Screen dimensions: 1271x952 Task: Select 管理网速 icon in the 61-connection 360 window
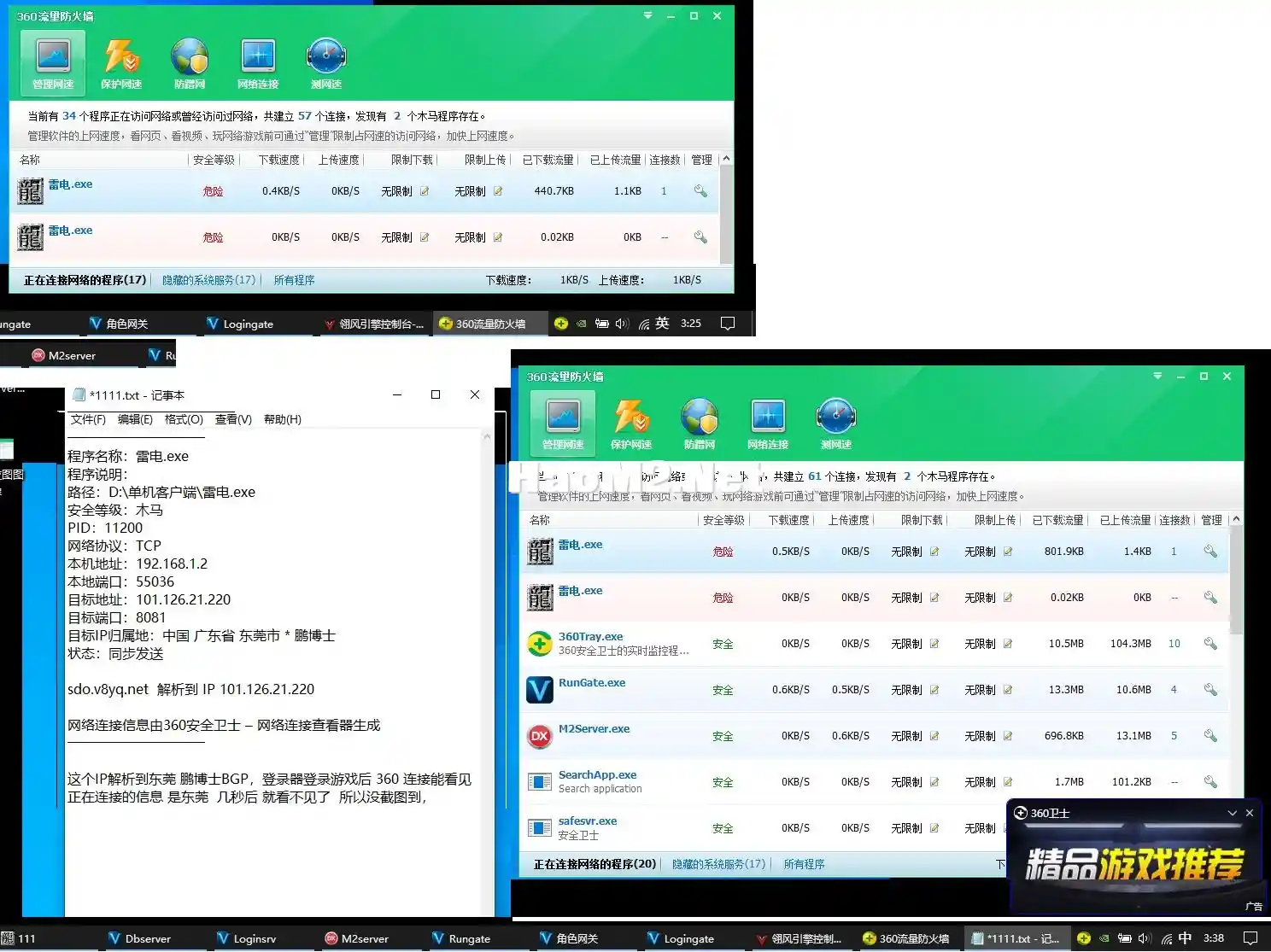pos(563,423)
